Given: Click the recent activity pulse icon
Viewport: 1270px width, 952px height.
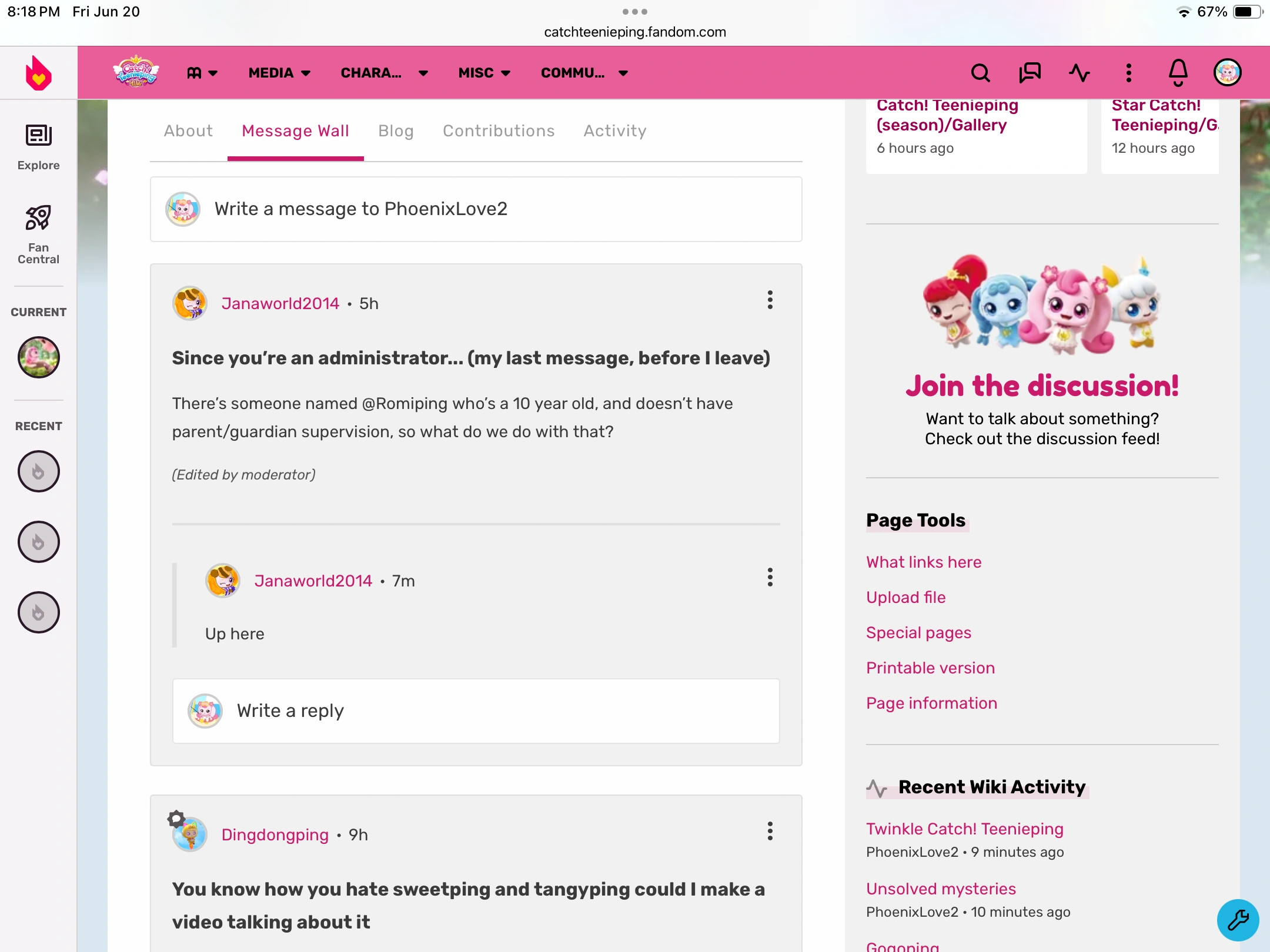Looking at the screenshot, I should tap(1079, 73).
